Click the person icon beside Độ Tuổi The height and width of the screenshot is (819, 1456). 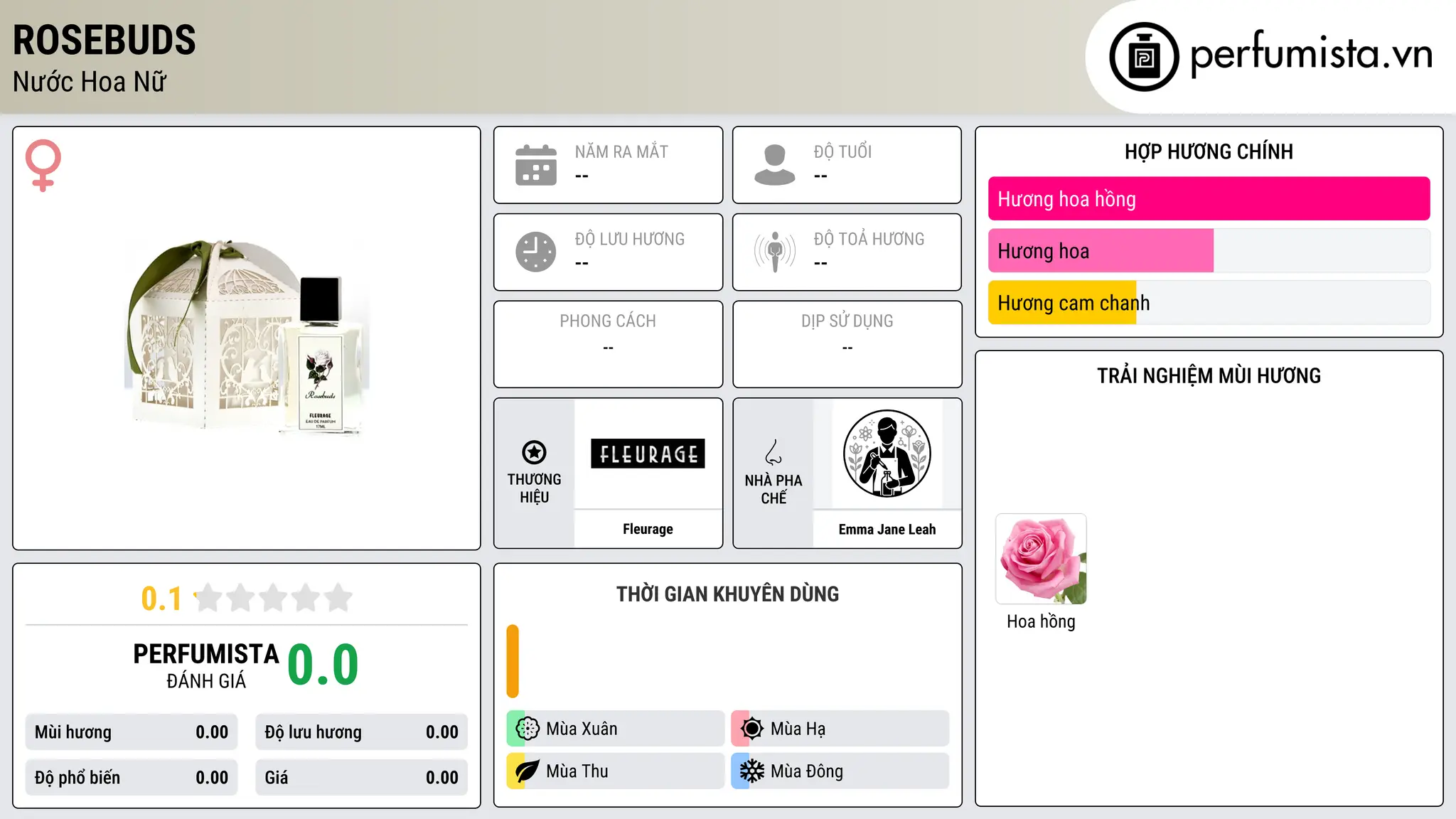775,165
